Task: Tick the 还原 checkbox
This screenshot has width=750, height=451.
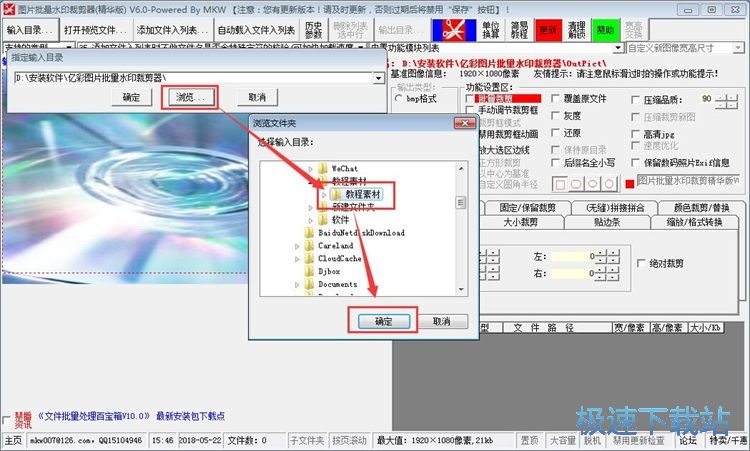Action: [x=555, y=133]
